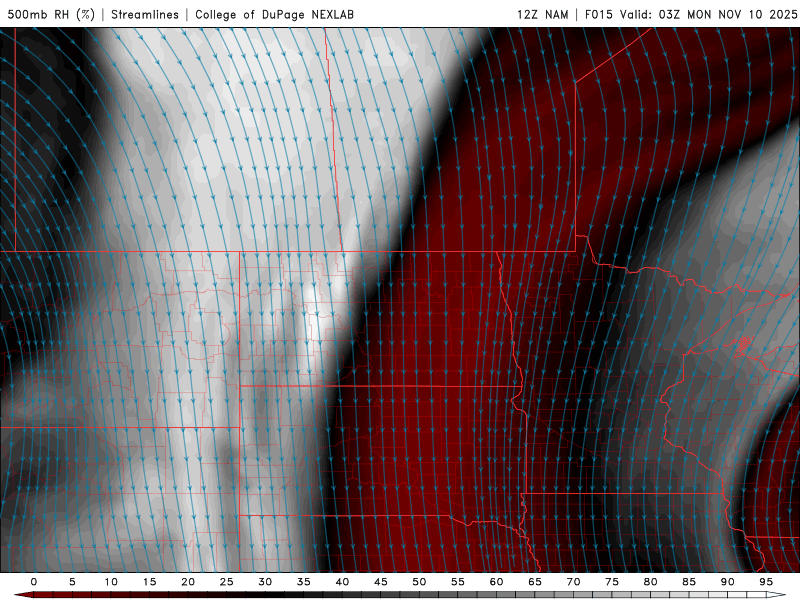Click the '55' label on color scale

coord(458,582)
